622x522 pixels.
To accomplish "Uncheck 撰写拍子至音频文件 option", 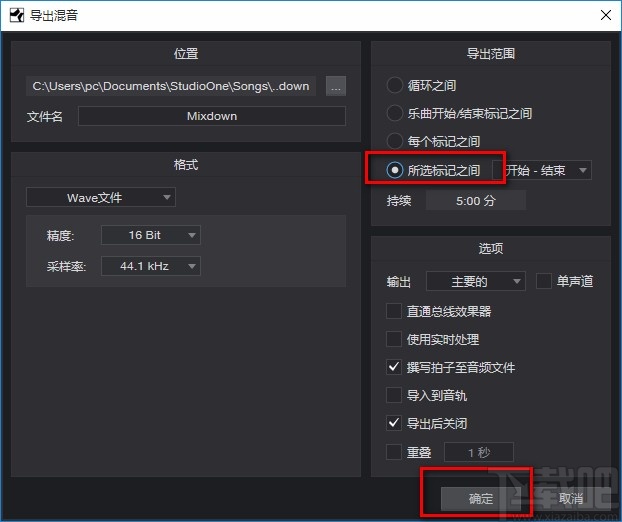I will tap(394, 367).
